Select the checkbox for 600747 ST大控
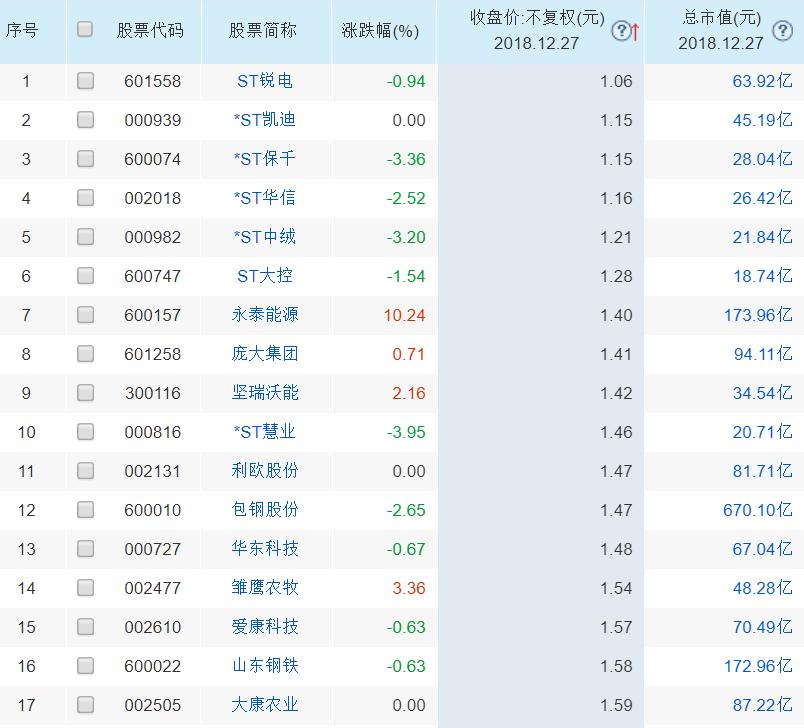The height and width of the screenshot is (728, 804). pos(85,275)
